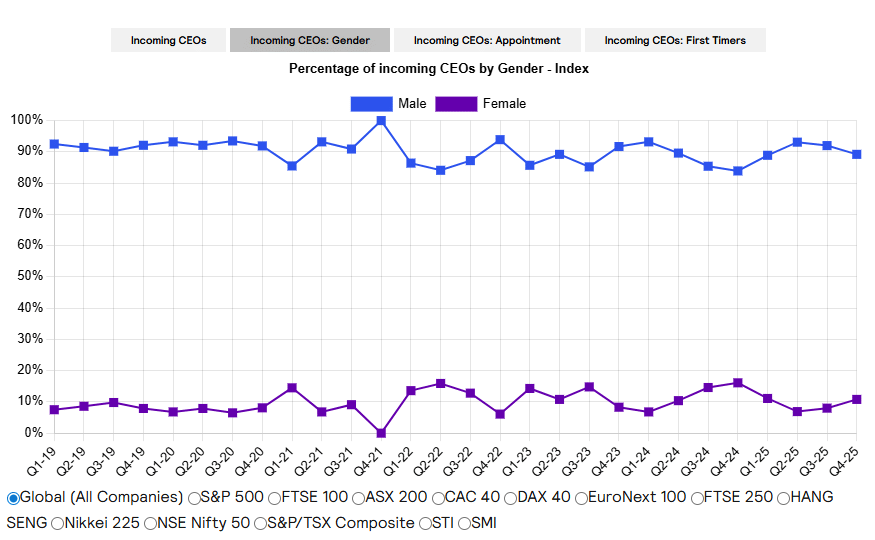Select the EuroNext 100 radio button
Viewport: 875px width, 540px height.
584,498
